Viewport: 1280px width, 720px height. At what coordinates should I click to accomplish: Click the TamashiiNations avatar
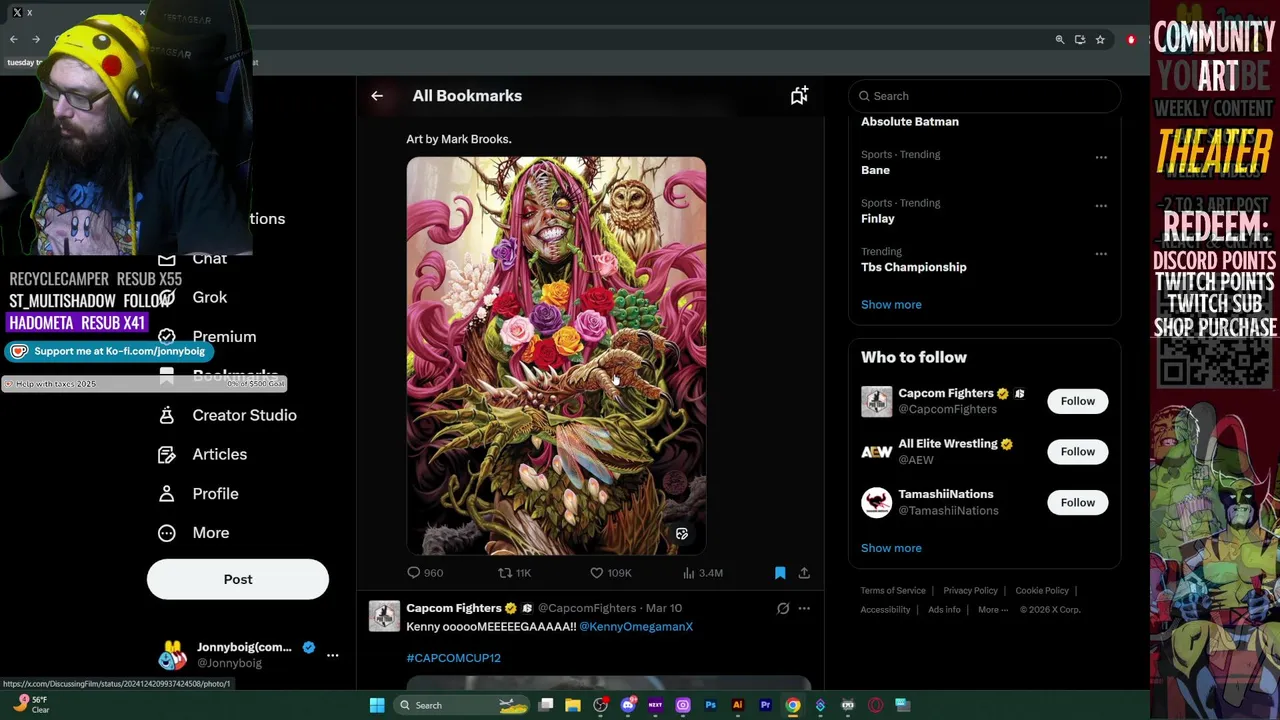[x=877, y=502]
